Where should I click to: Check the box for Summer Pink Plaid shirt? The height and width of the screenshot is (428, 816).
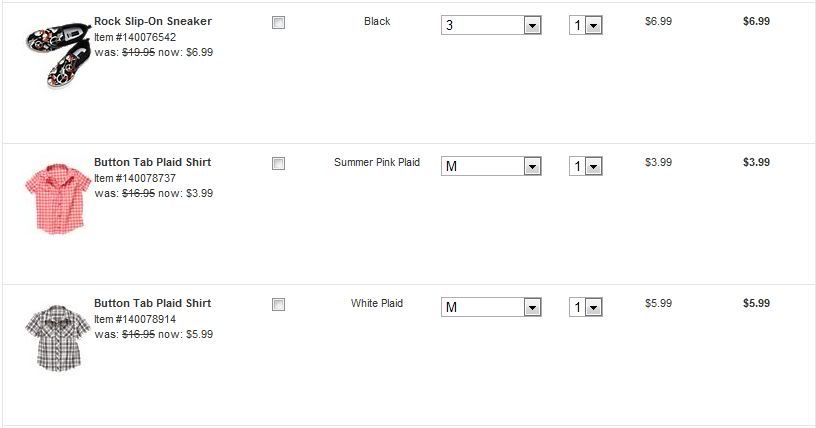pyautogui.click(x=278, y=164)
